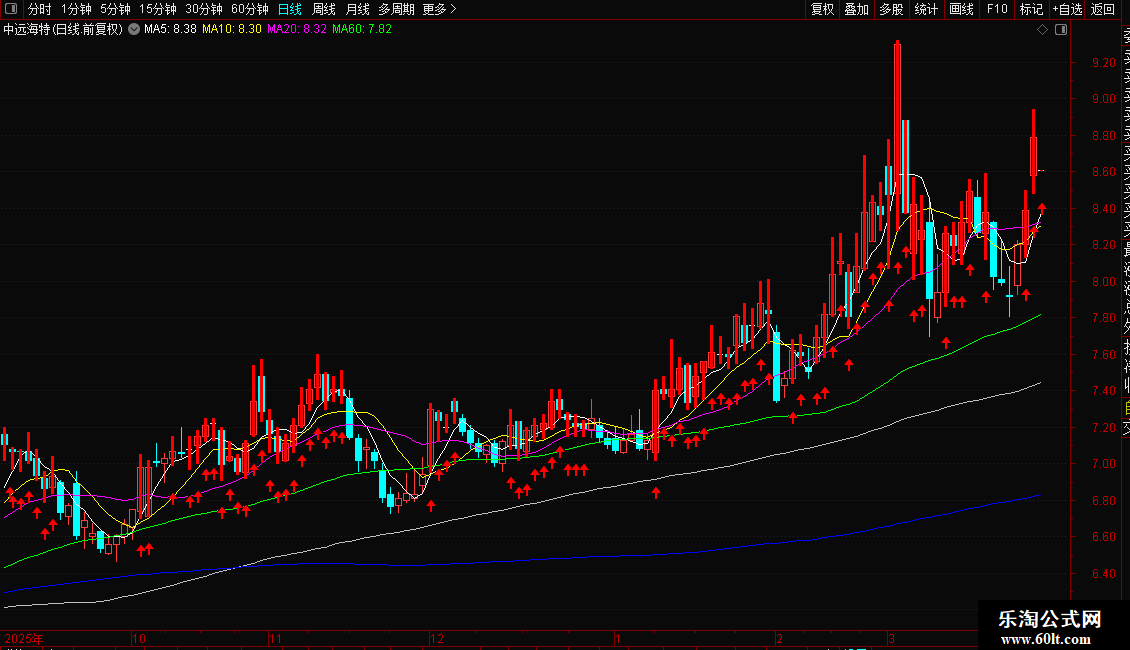Select the 60分钟 period
This screenshot has width=1130, height=650.
[x=250, y=9]
